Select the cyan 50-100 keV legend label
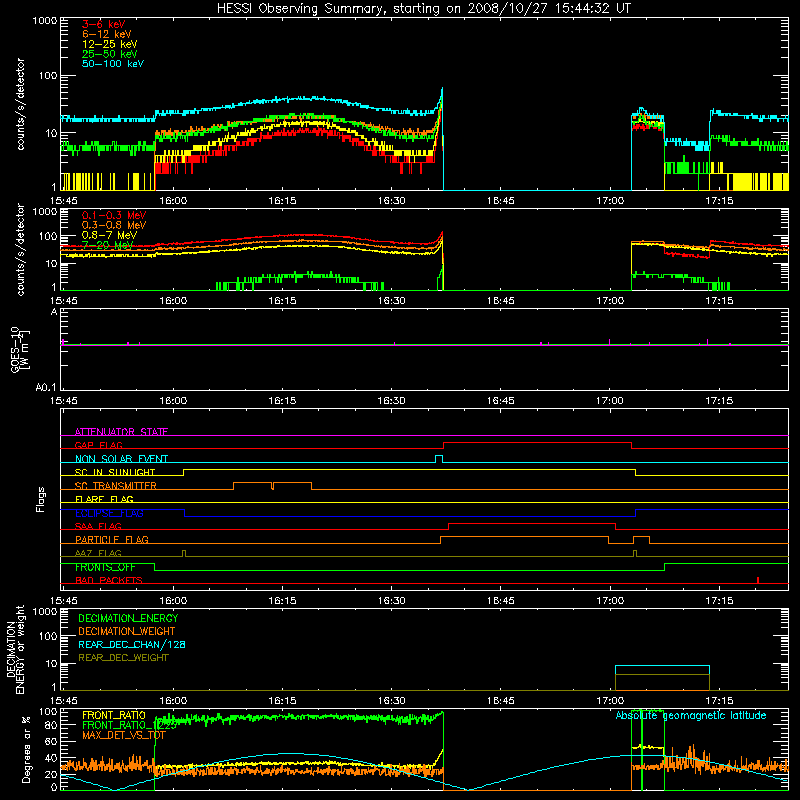This screenshot has height=800, width=800. 113,63
